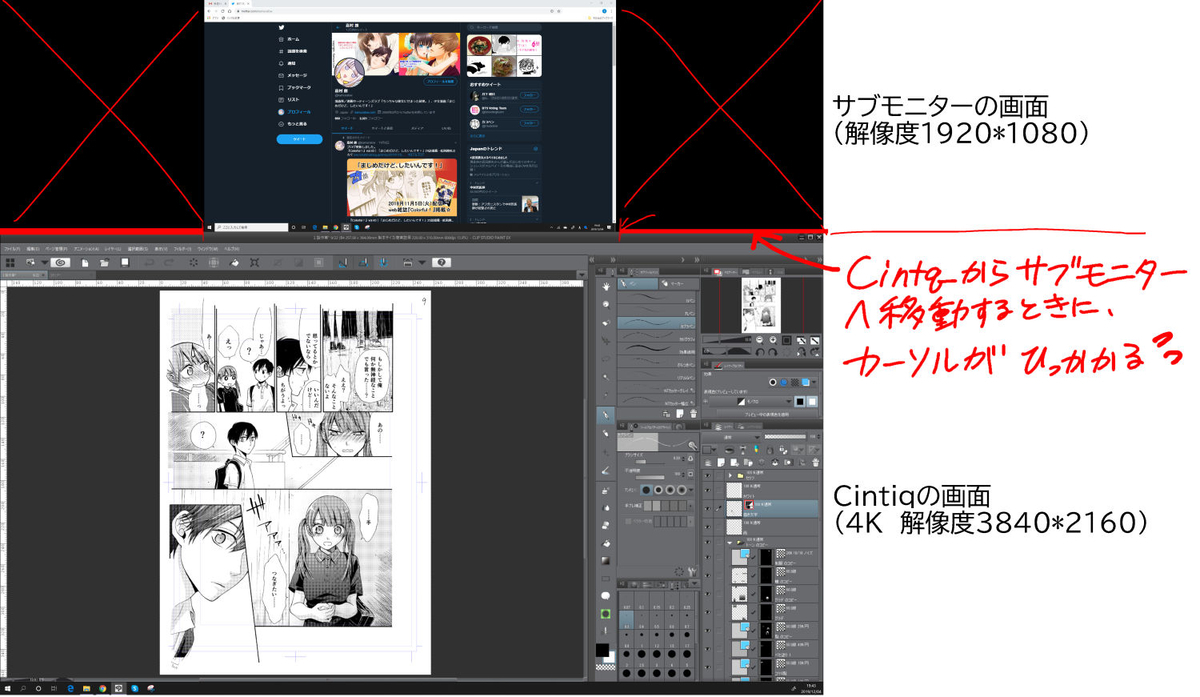The image size is (1200, 697).
Task: Click brush size slider in Tool Property
Action: pyautogui.click(x=648, y=463)
